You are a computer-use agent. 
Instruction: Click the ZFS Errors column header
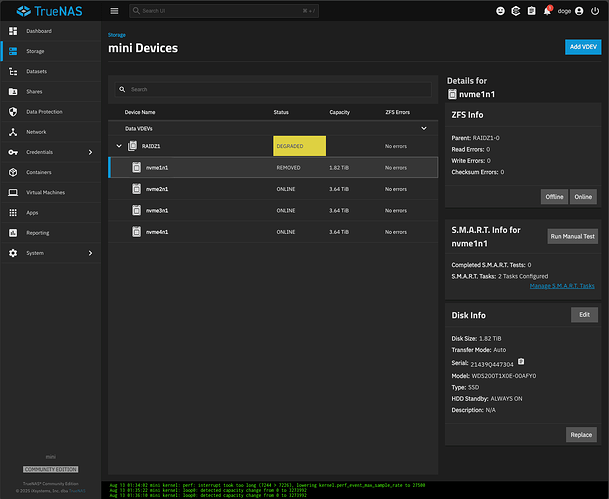pos(397,112)
